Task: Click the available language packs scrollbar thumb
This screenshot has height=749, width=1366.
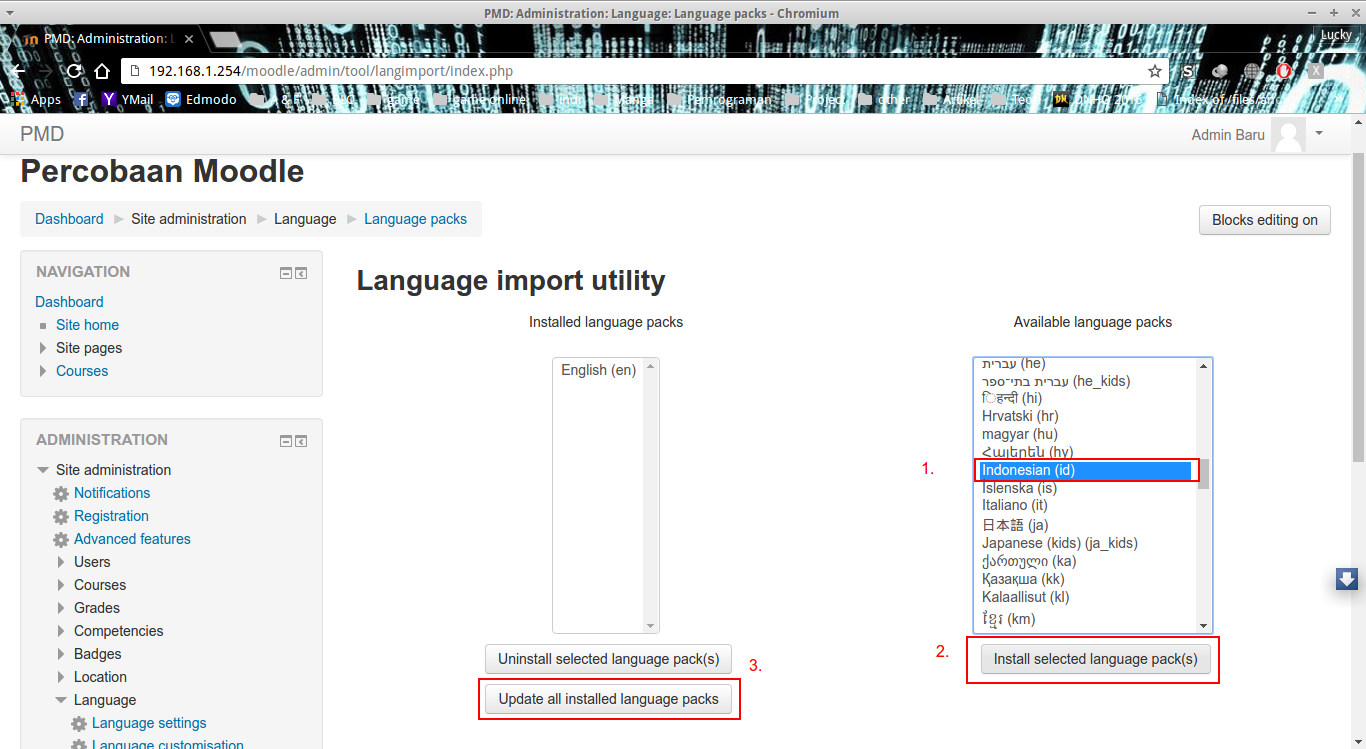Action: click(1204, 474)
